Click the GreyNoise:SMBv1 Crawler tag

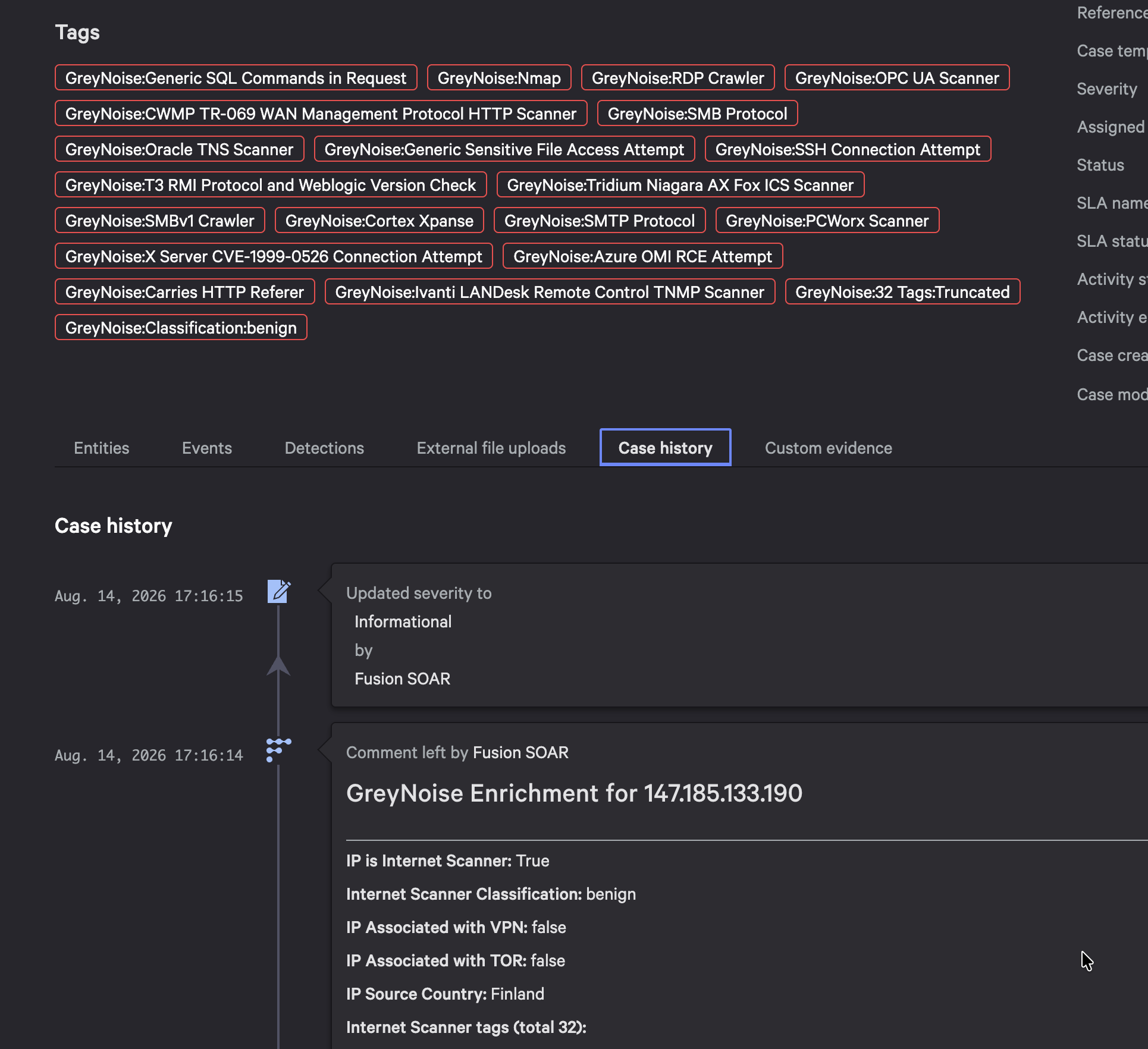(x=160, y=221)
